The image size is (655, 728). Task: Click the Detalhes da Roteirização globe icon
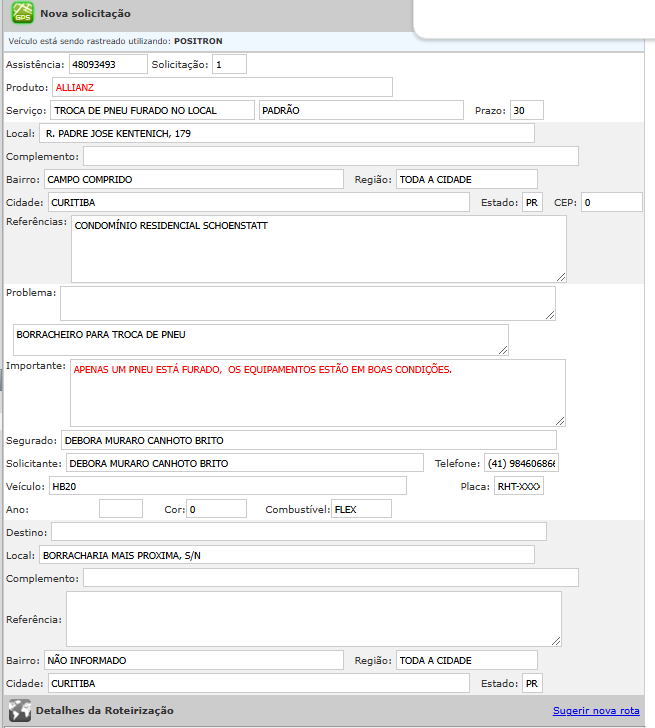(x=20, y=710)
